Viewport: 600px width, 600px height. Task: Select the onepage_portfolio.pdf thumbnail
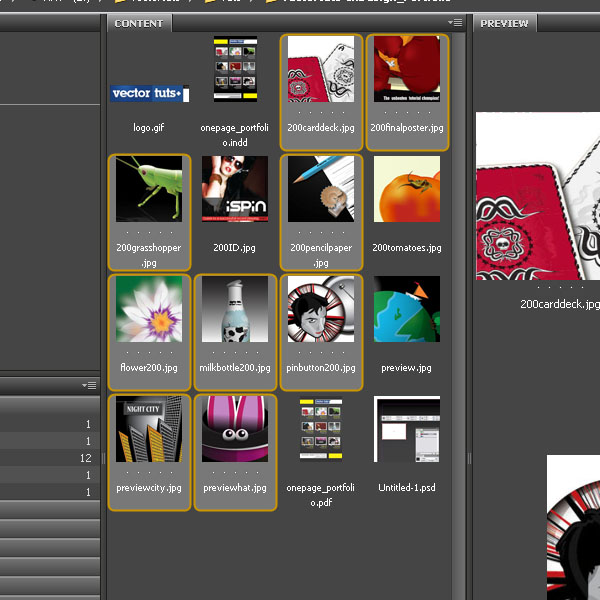[x=321, y=429]
